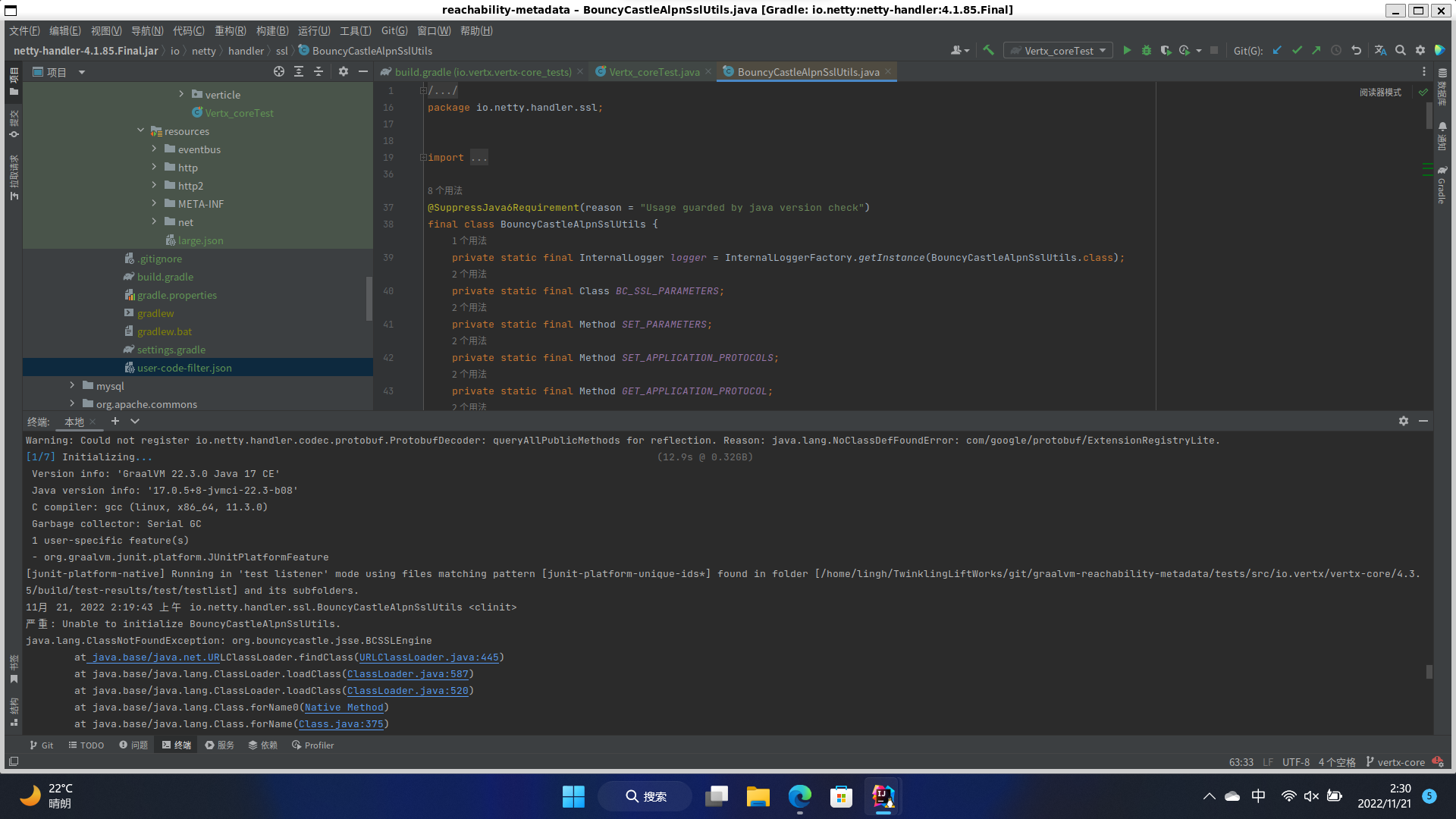The image size is (1456, 819).
Task: Collapse the resources folder
Action: [x=140, y=130]
